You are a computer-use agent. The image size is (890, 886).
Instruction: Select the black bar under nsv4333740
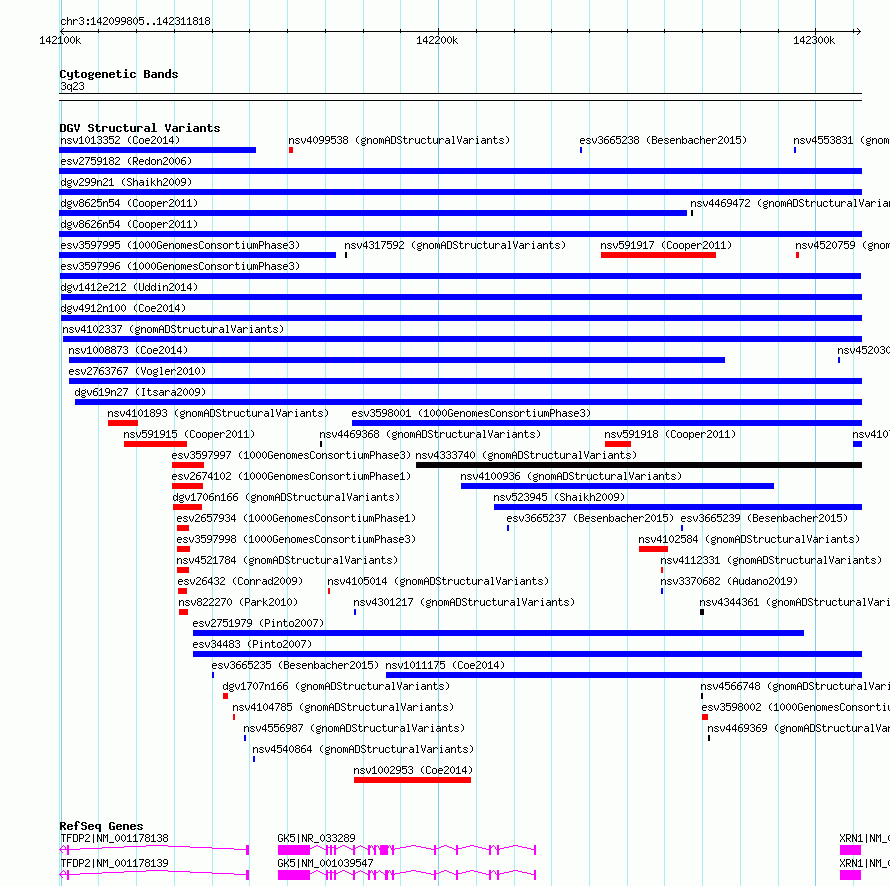pos(639,465)
